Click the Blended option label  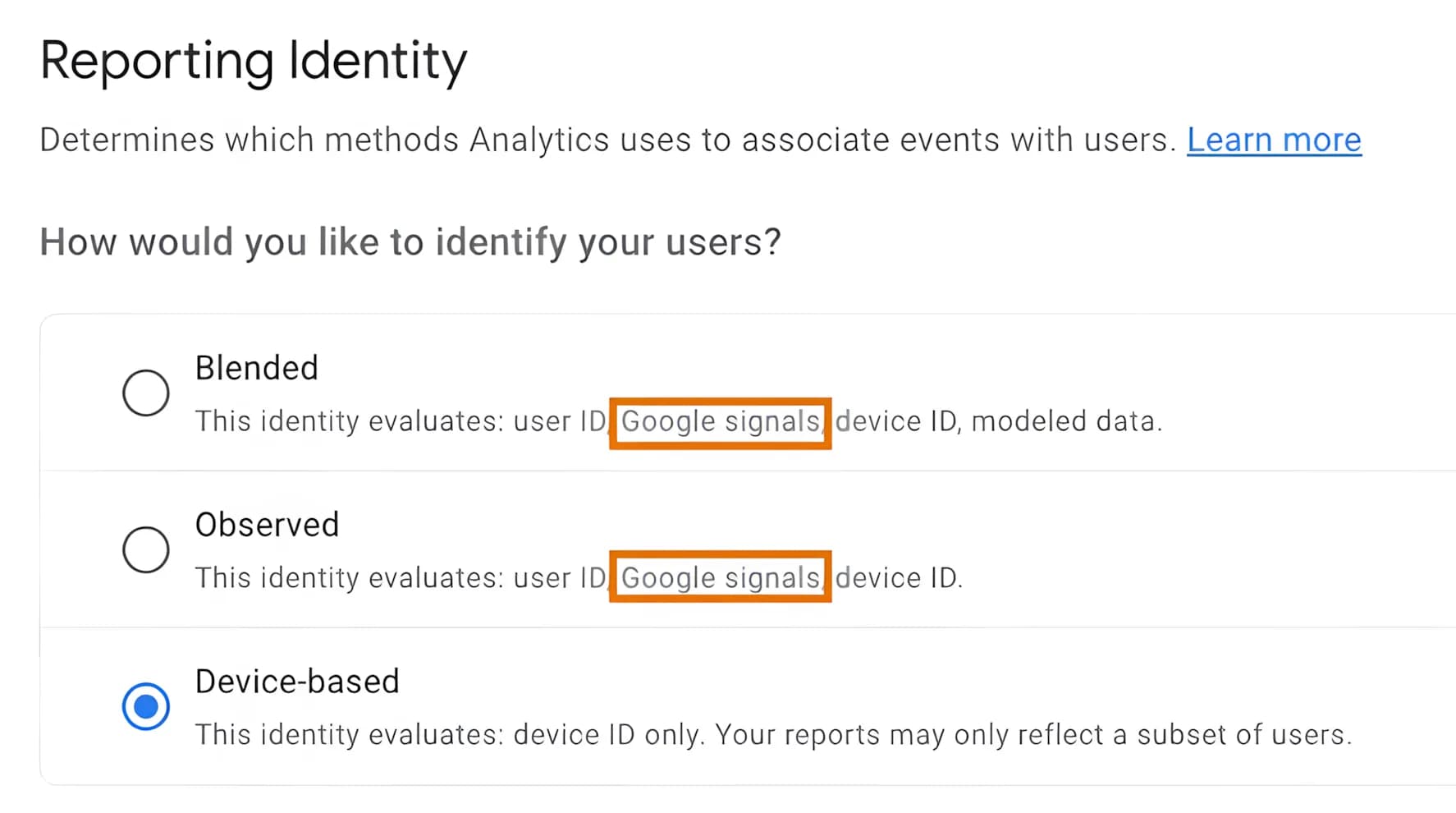coord(256,367)
